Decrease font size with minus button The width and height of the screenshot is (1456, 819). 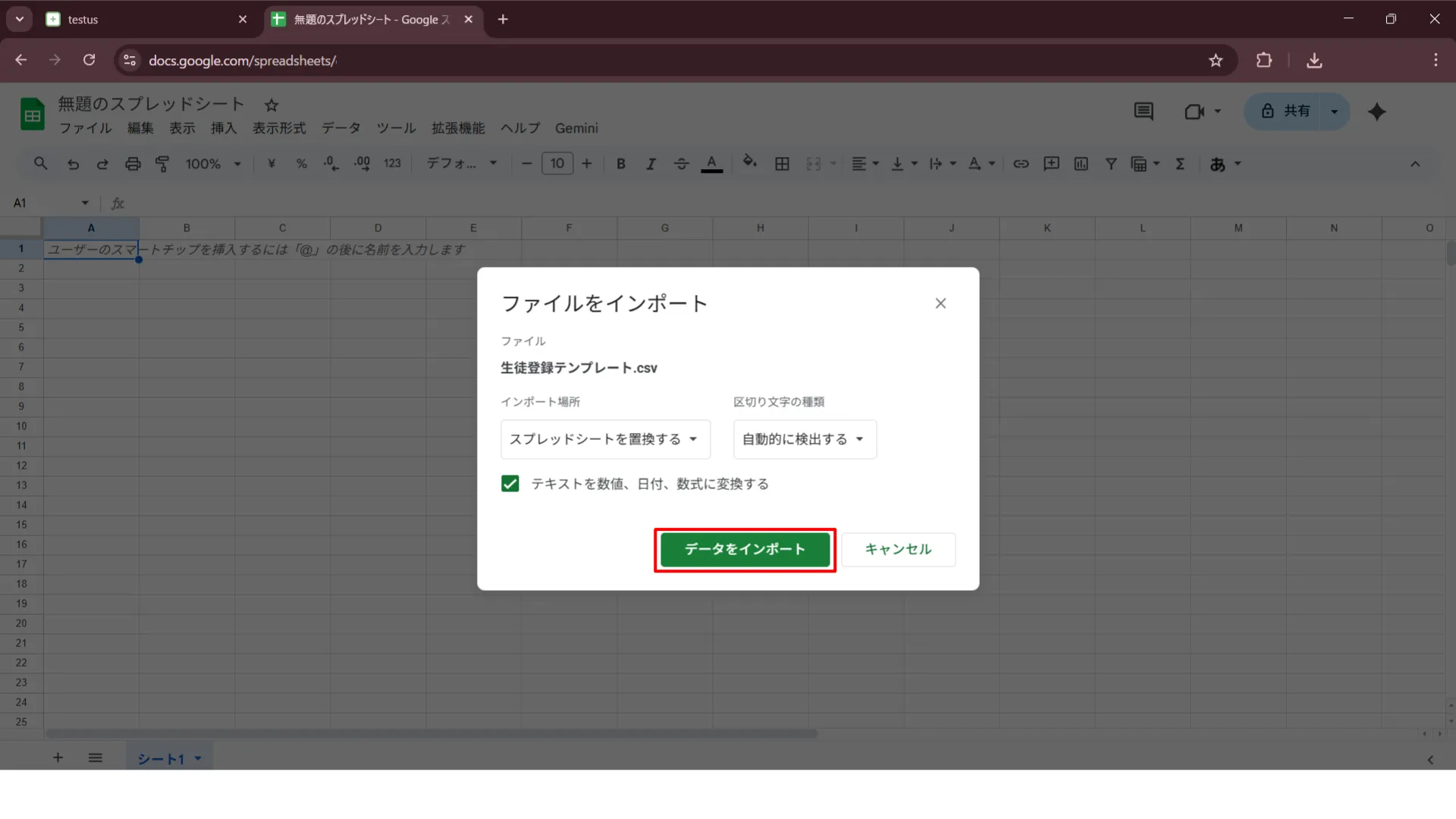pos(526,164)
